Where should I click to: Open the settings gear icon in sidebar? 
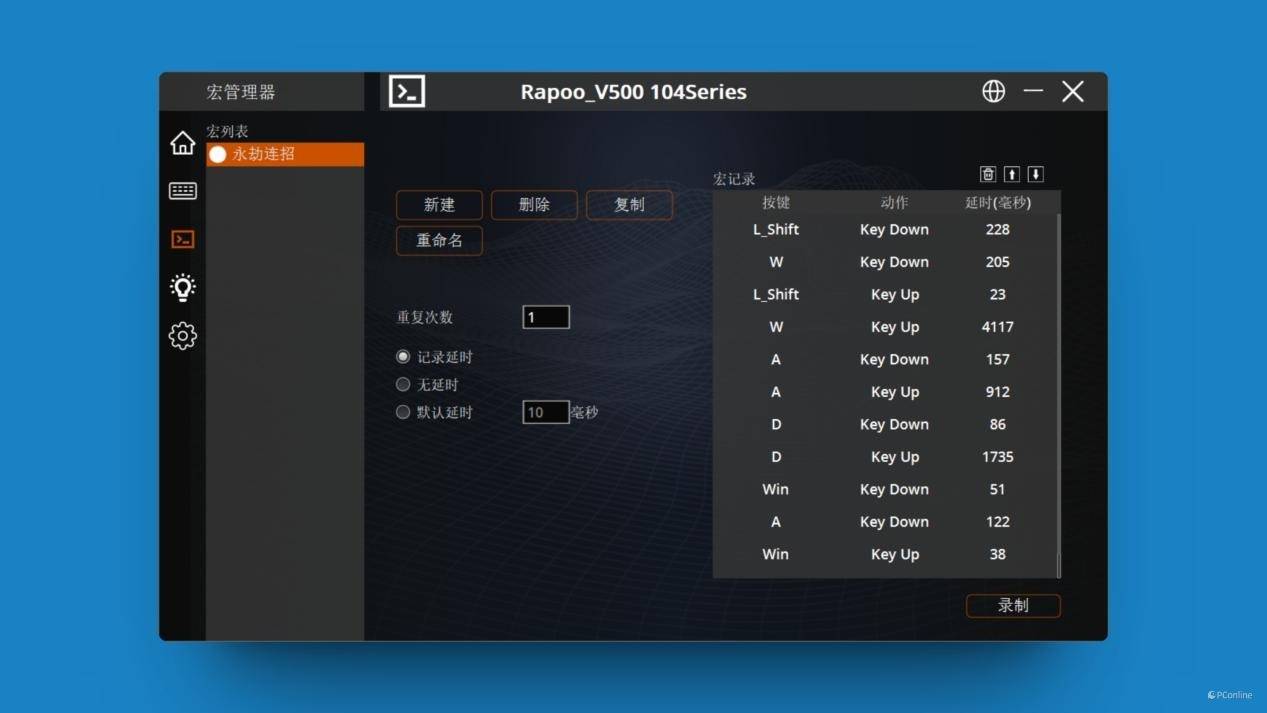click(x=182, y=335)
